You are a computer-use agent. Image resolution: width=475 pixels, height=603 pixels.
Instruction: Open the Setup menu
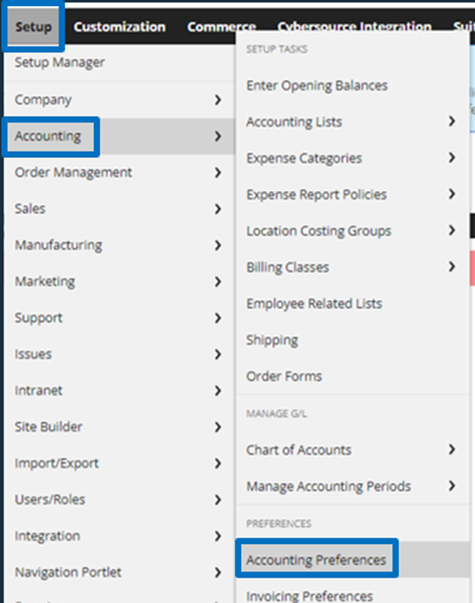[x=33, y=27]
